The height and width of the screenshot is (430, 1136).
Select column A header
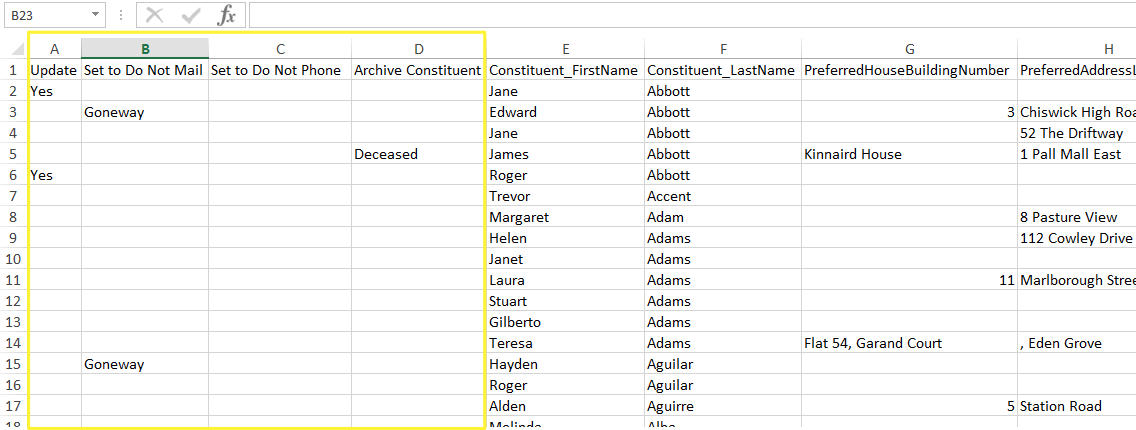pos(54,49)
